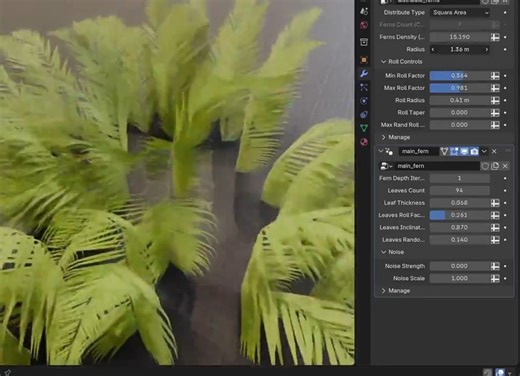The image size is (520, 376).
Task: Toggle attribute input for Min Roll Factor
Action: 495,76
